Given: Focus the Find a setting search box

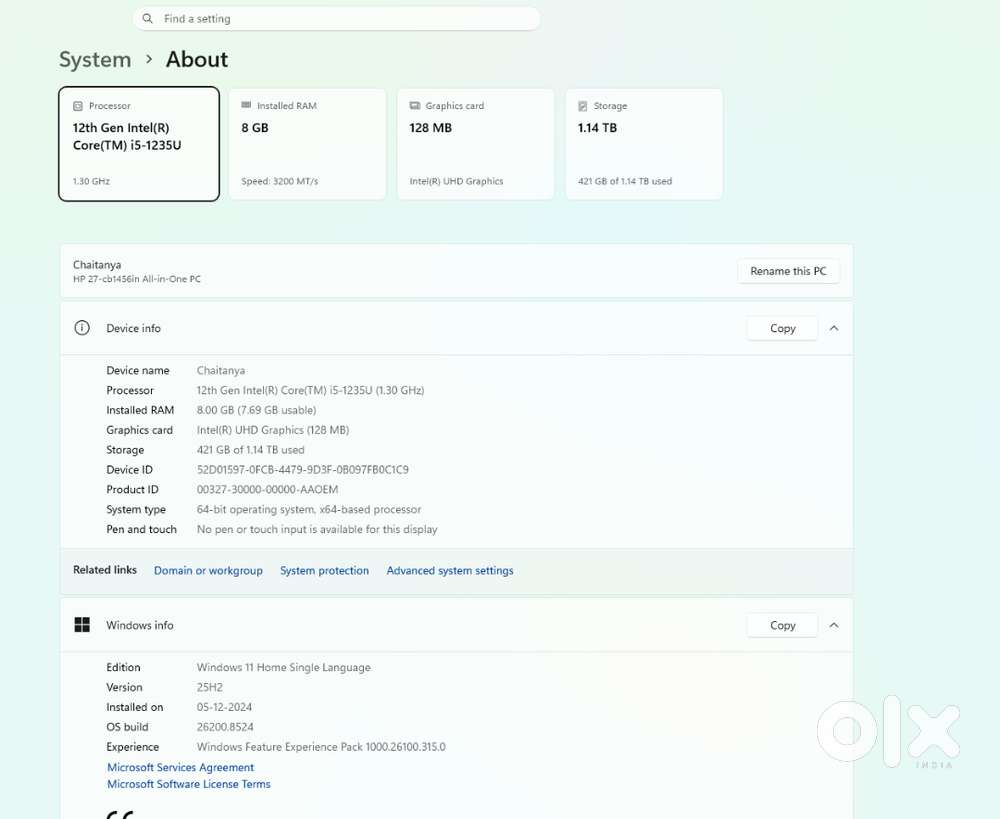Looking at the screenshot, I should pos(336,18).
